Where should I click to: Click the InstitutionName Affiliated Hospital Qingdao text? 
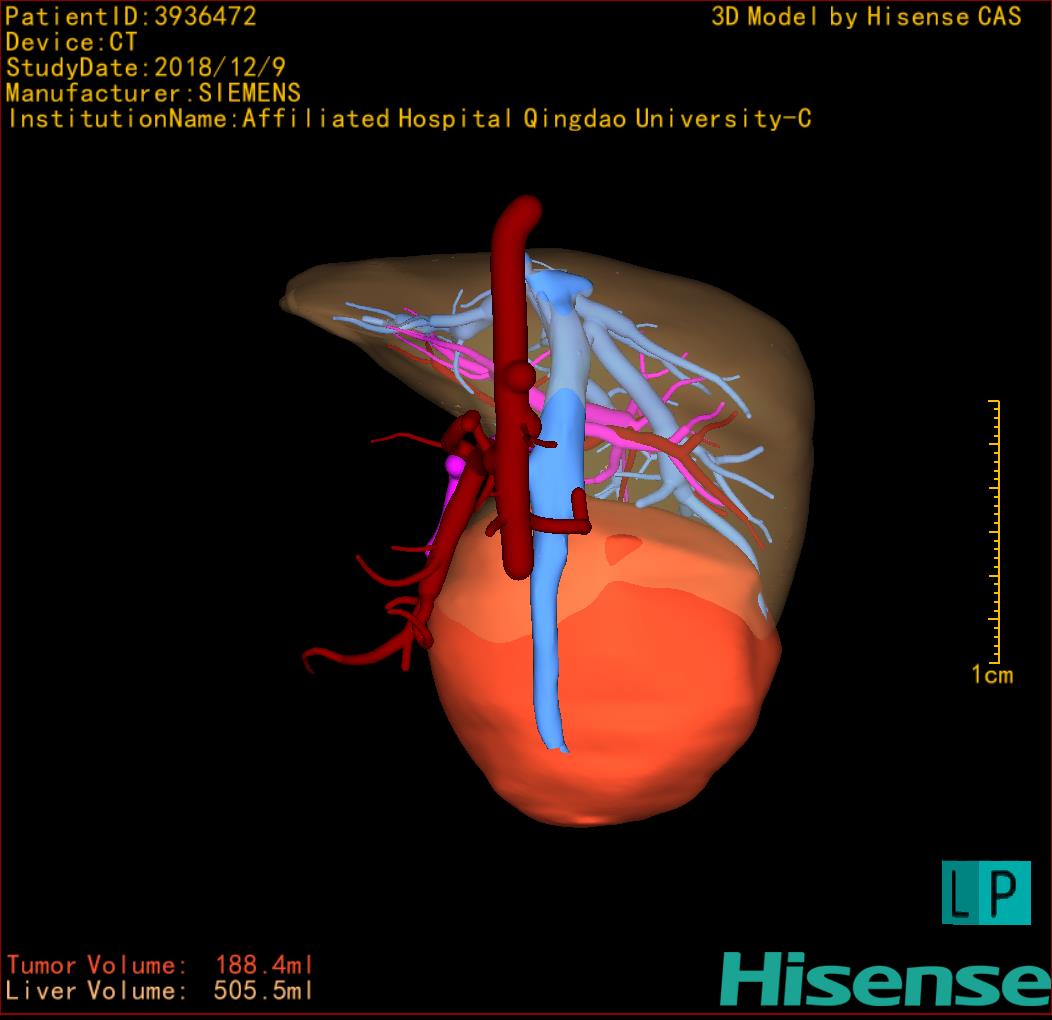[409, 119]
